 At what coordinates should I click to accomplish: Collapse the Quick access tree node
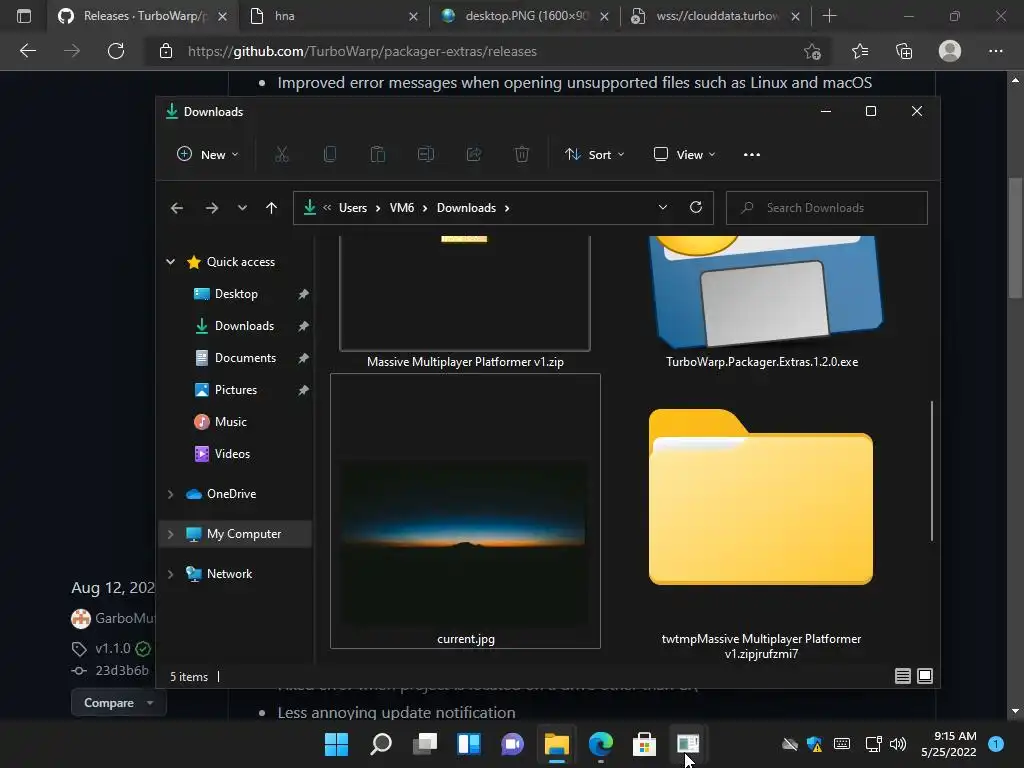point(170,262)
